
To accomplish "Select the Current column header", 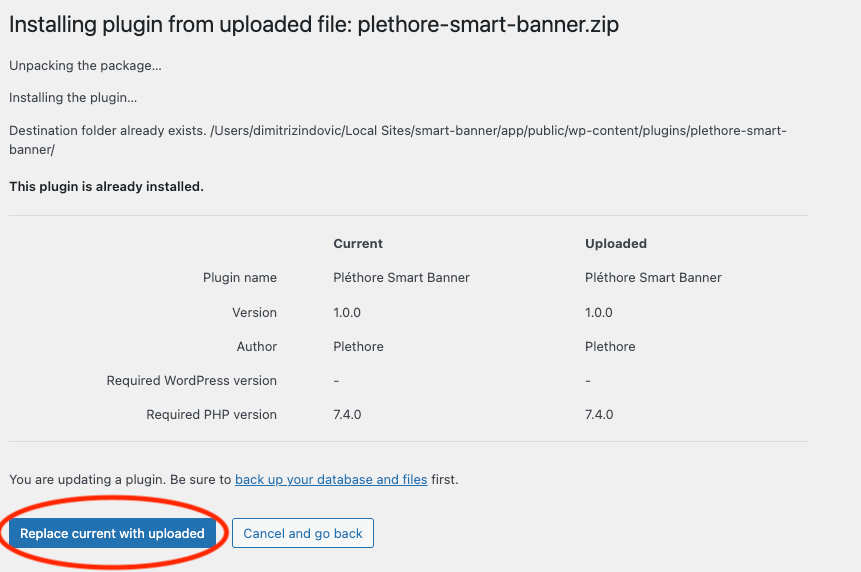I will coord(358,244).
